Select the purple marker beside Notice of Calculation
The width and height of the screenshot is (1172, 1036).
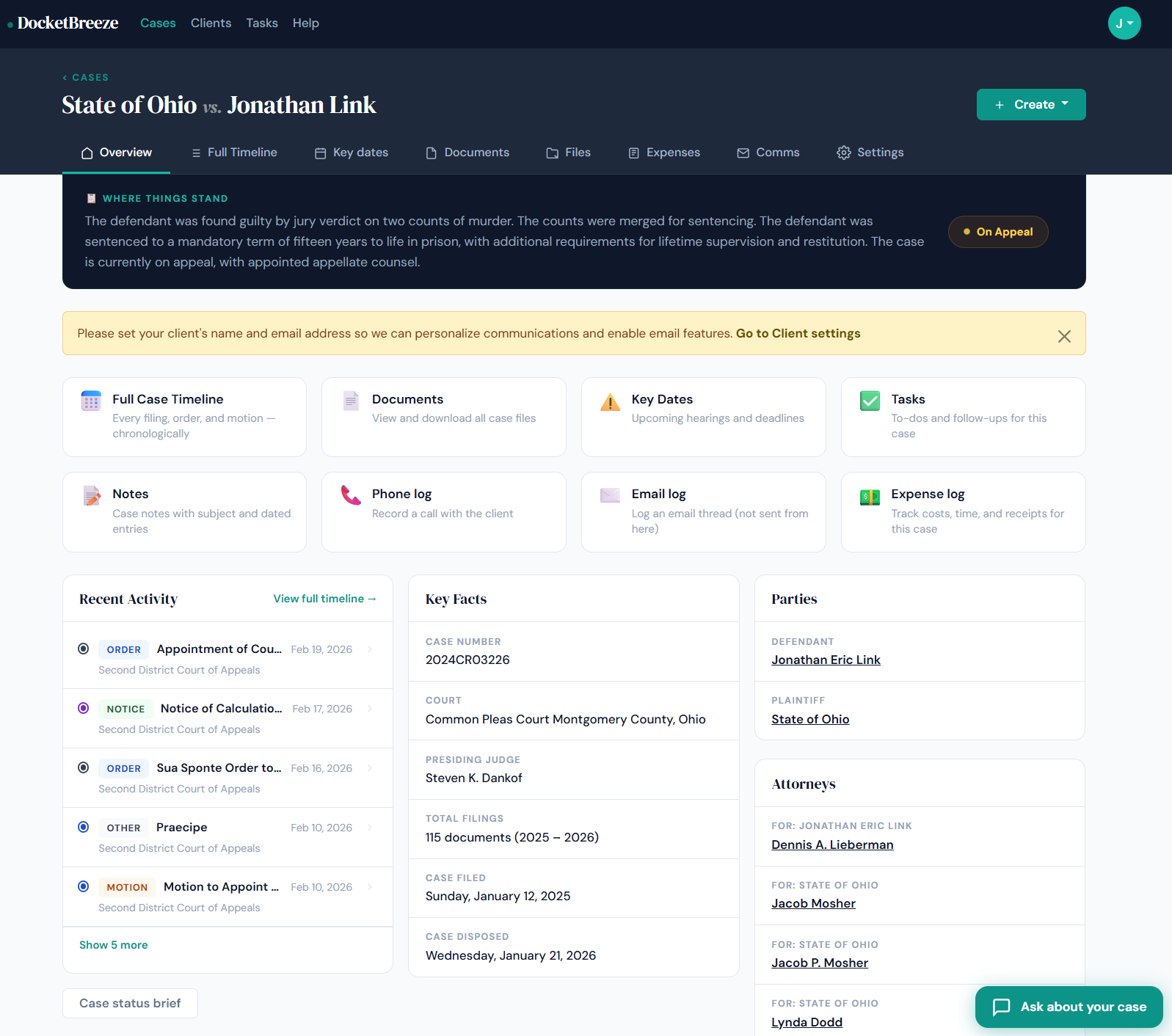click(x=84, y=708)
